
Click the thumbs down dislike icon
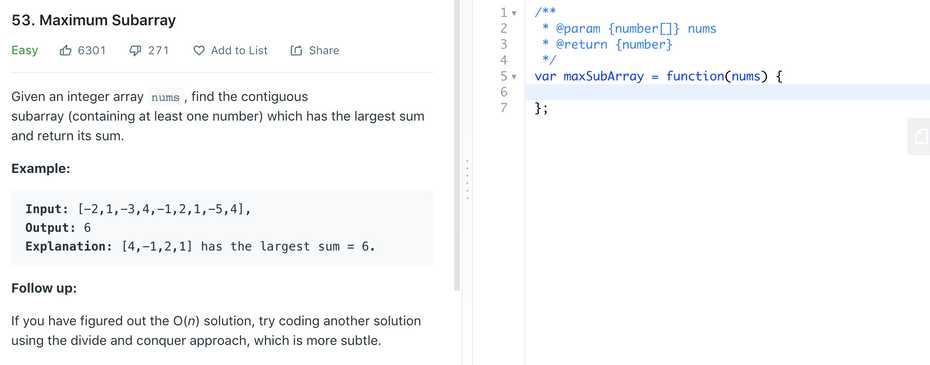(x=134, y=50)
